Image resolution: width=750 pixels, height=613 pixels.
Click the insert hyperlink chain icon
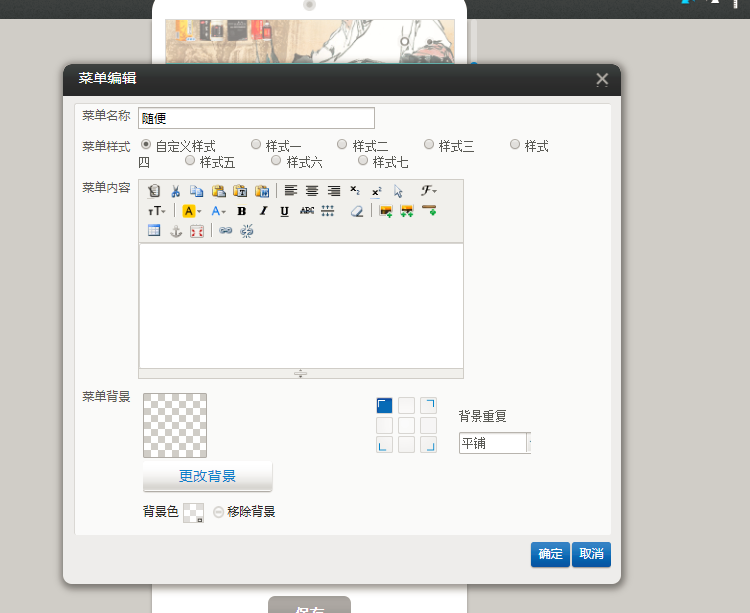click(225, 231)
